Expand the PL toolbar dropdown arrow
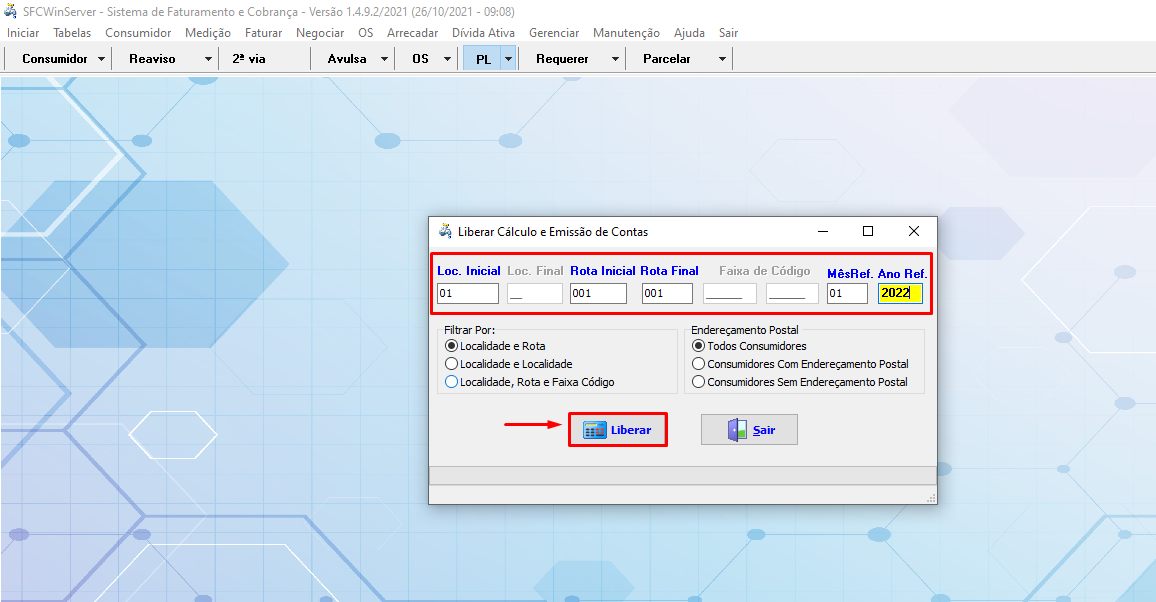 tap(508, 59)
